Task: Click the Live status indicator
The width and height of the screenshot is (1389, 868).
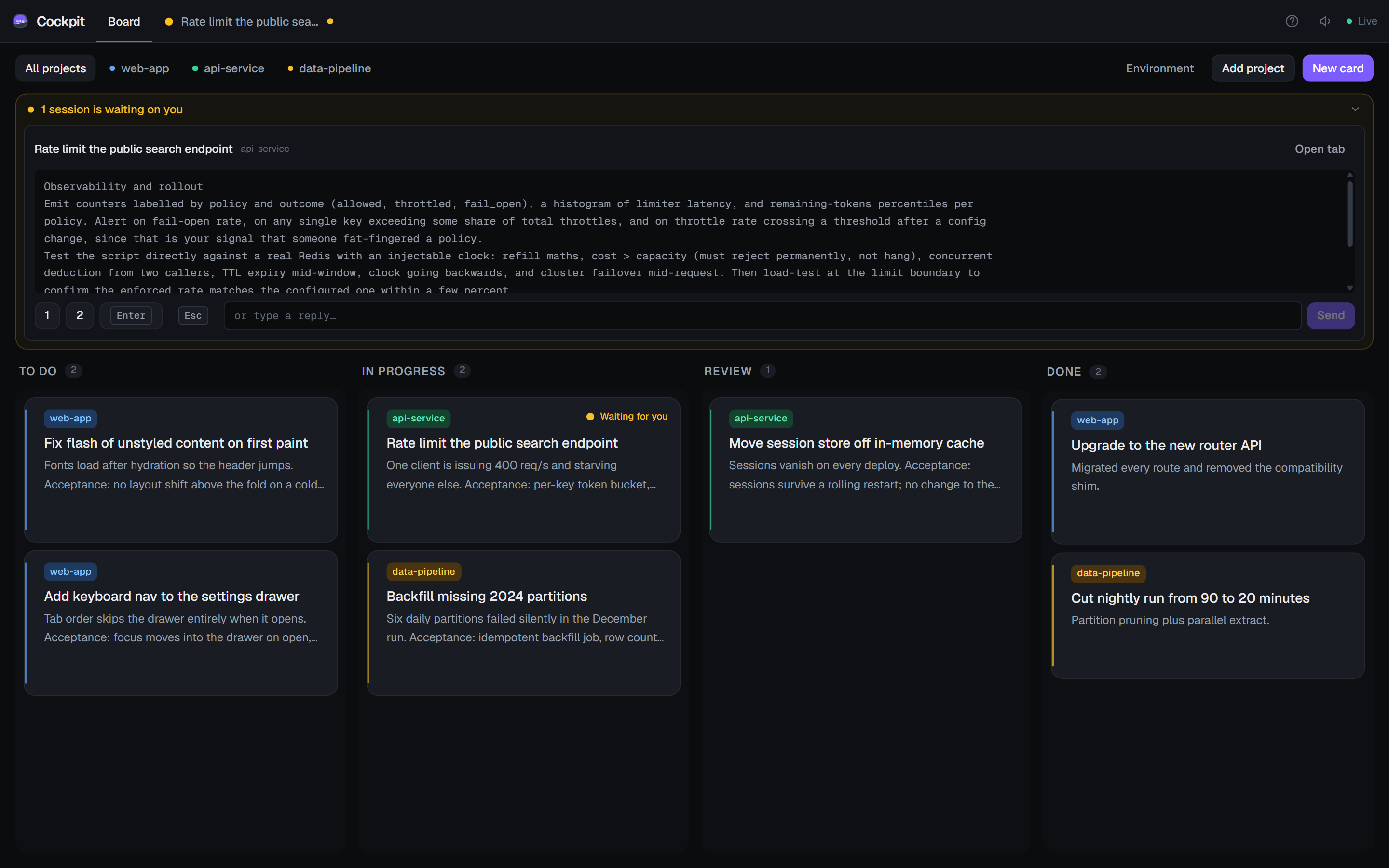Action: (1362, 21)
